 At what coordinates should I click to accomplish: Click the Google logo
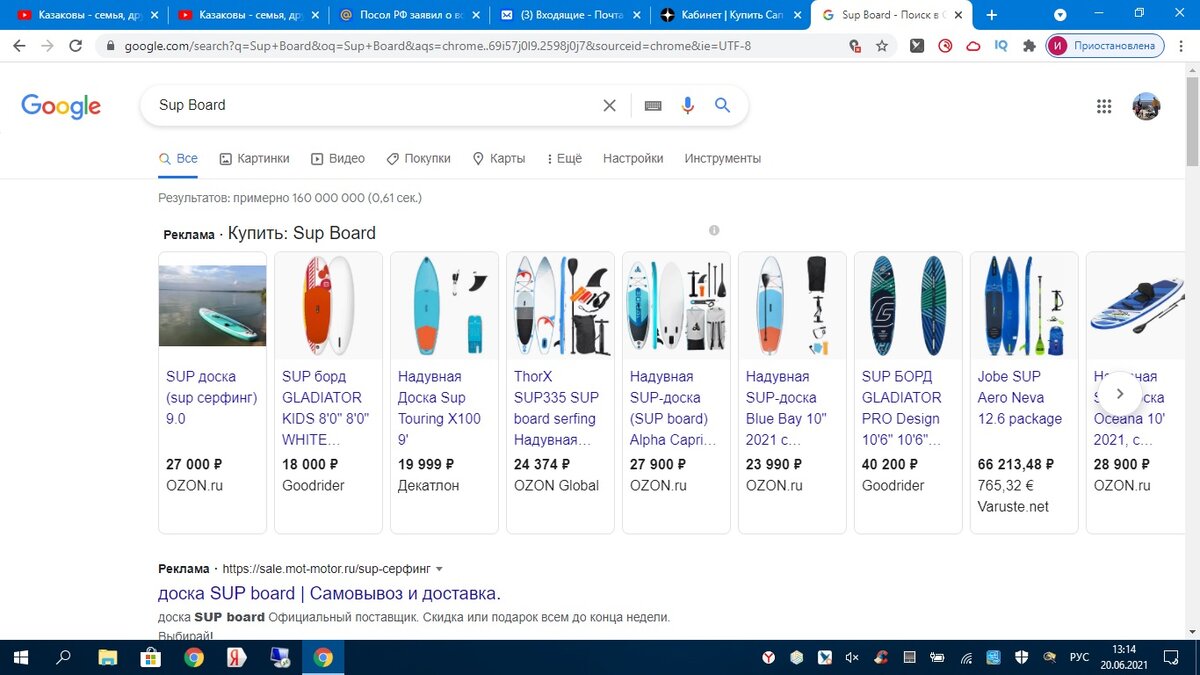pyautogui.click(x=61, y=106)
